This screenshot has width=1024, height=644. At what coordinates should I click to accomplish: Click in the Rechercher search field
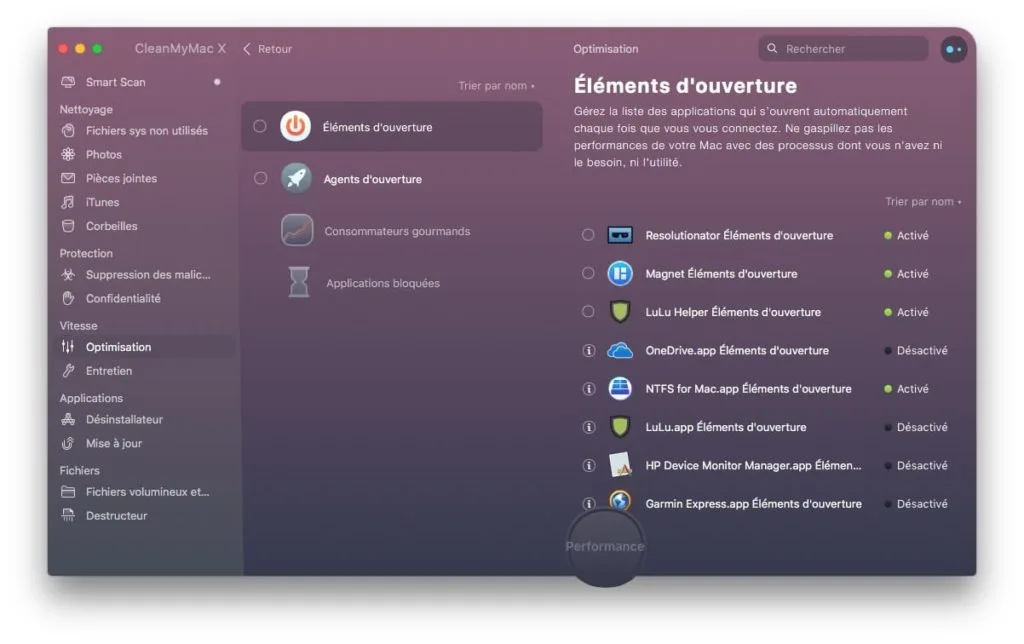[x=843, y=49]
